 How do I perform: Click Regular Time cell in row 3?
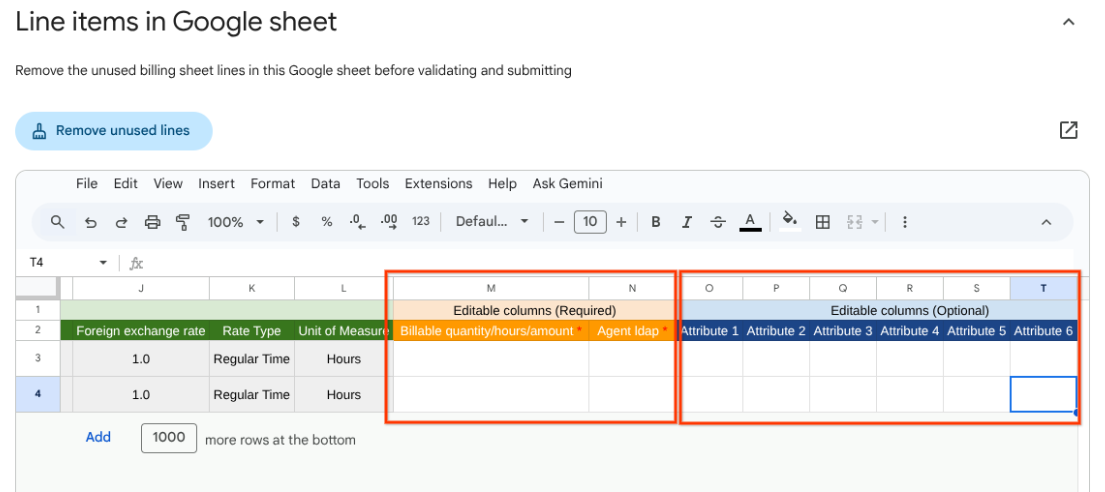(x=252, y=359)
